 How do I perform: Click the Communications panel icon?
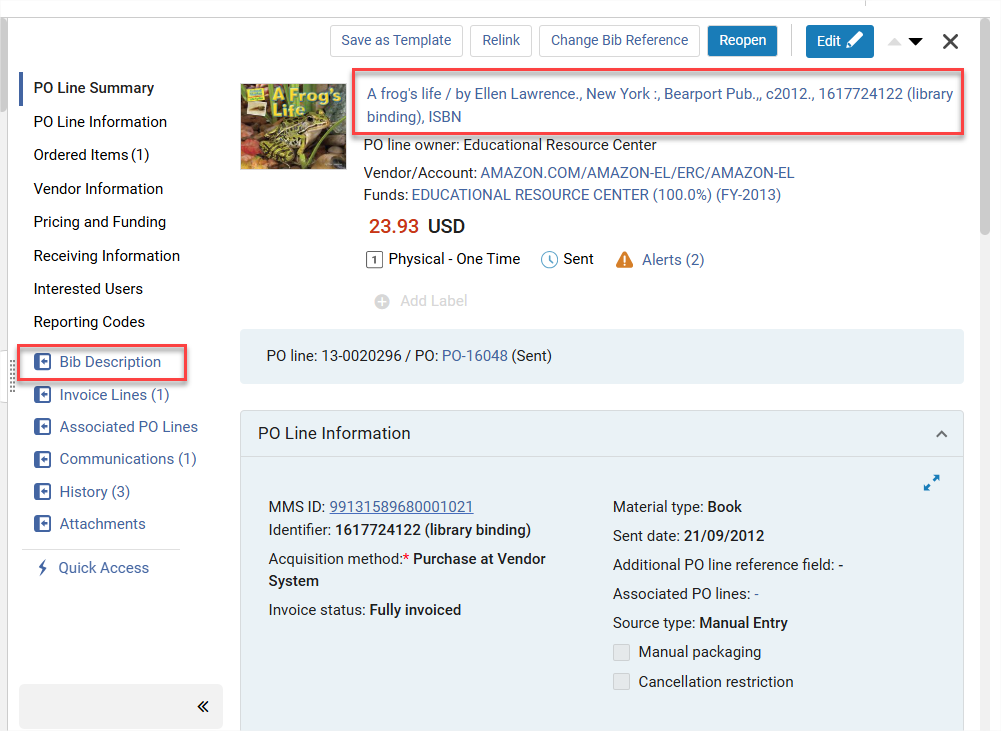tap(42, 459)
